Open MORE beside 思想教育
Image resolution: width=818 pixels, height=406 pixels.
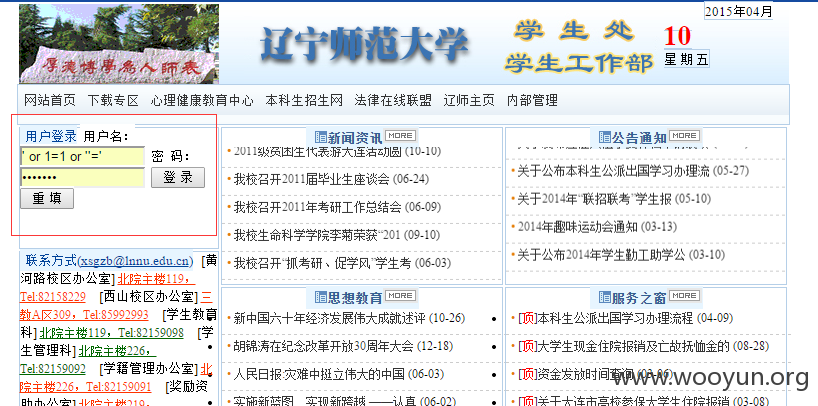[400, 295]
